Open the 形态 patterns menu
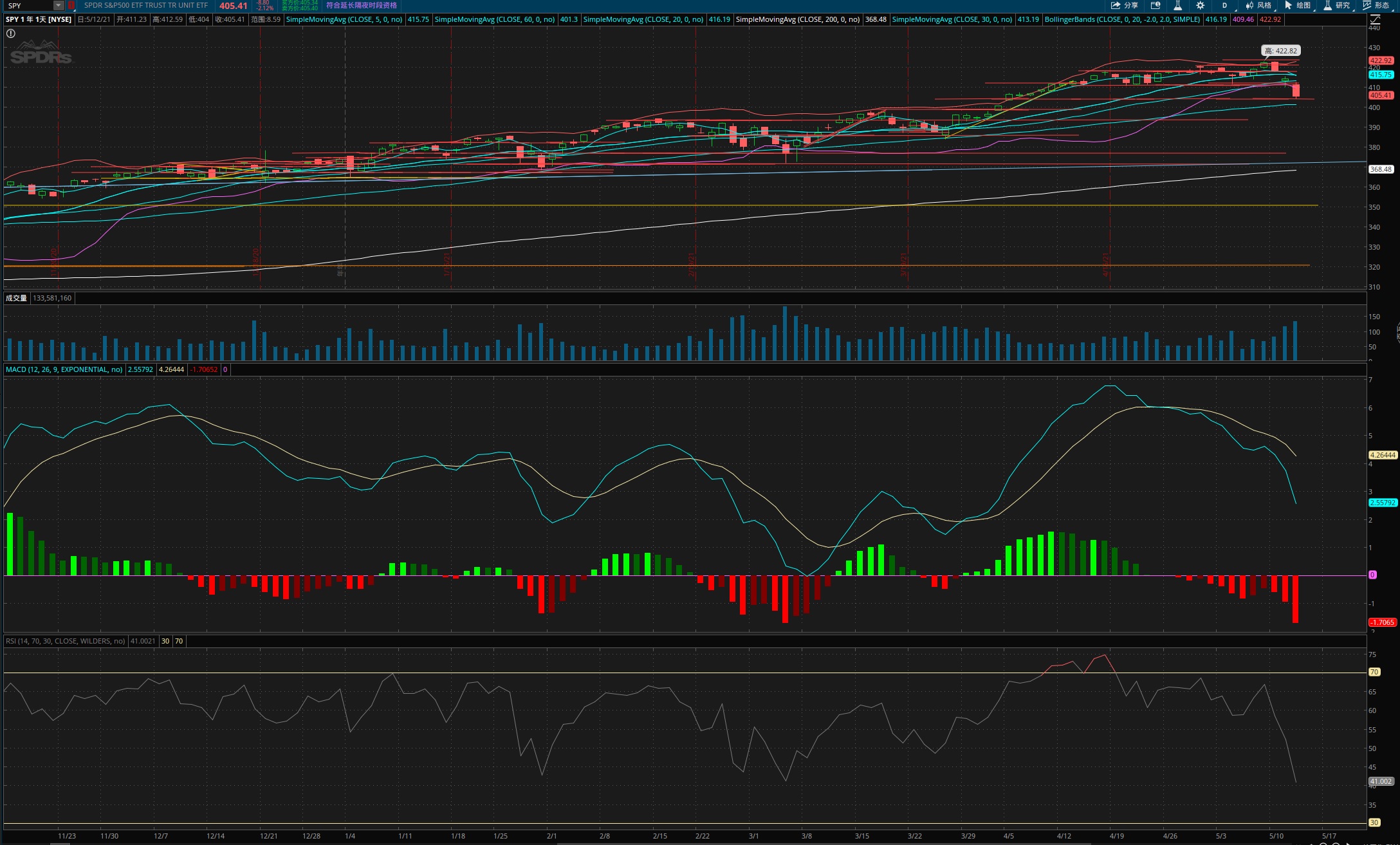The image size is (1400, 845). 1377,5
